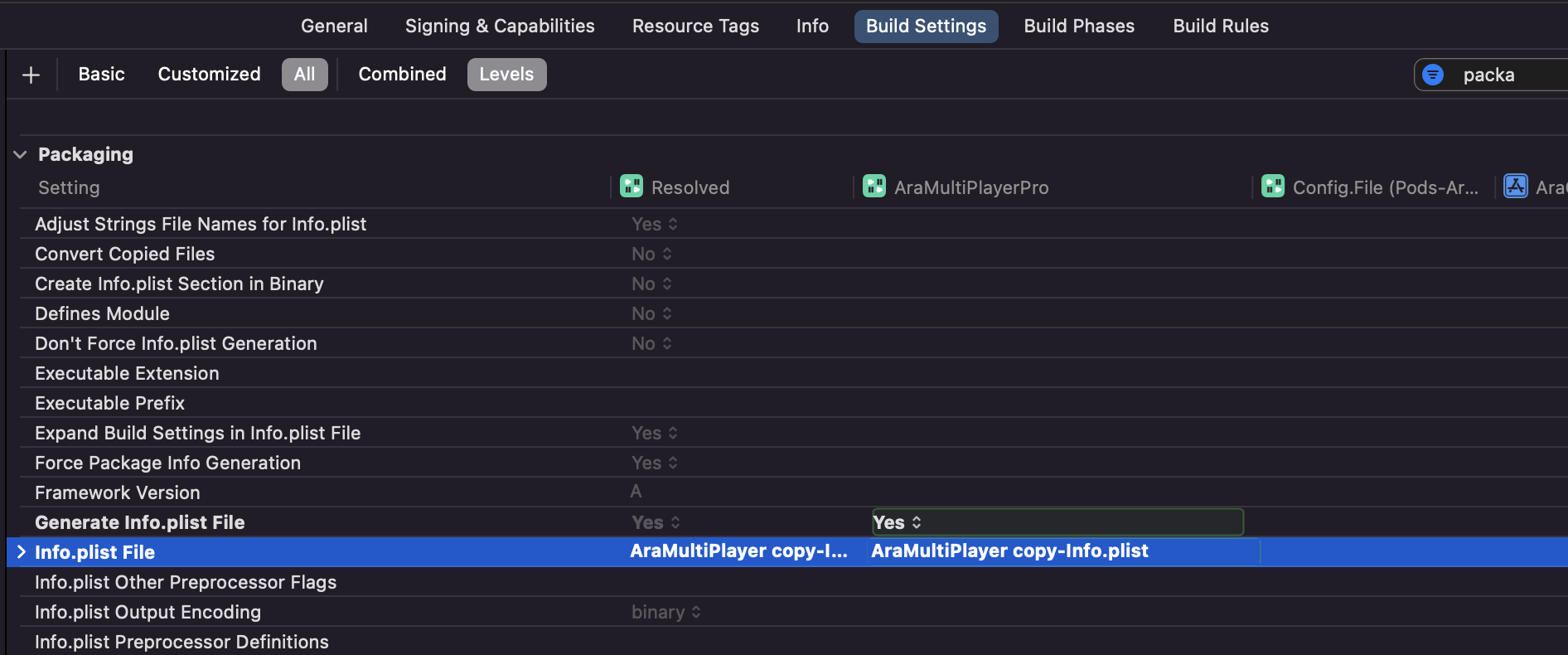1568x655 pixels.
Task: Click the Packaging section title
Action: [85, 154]
